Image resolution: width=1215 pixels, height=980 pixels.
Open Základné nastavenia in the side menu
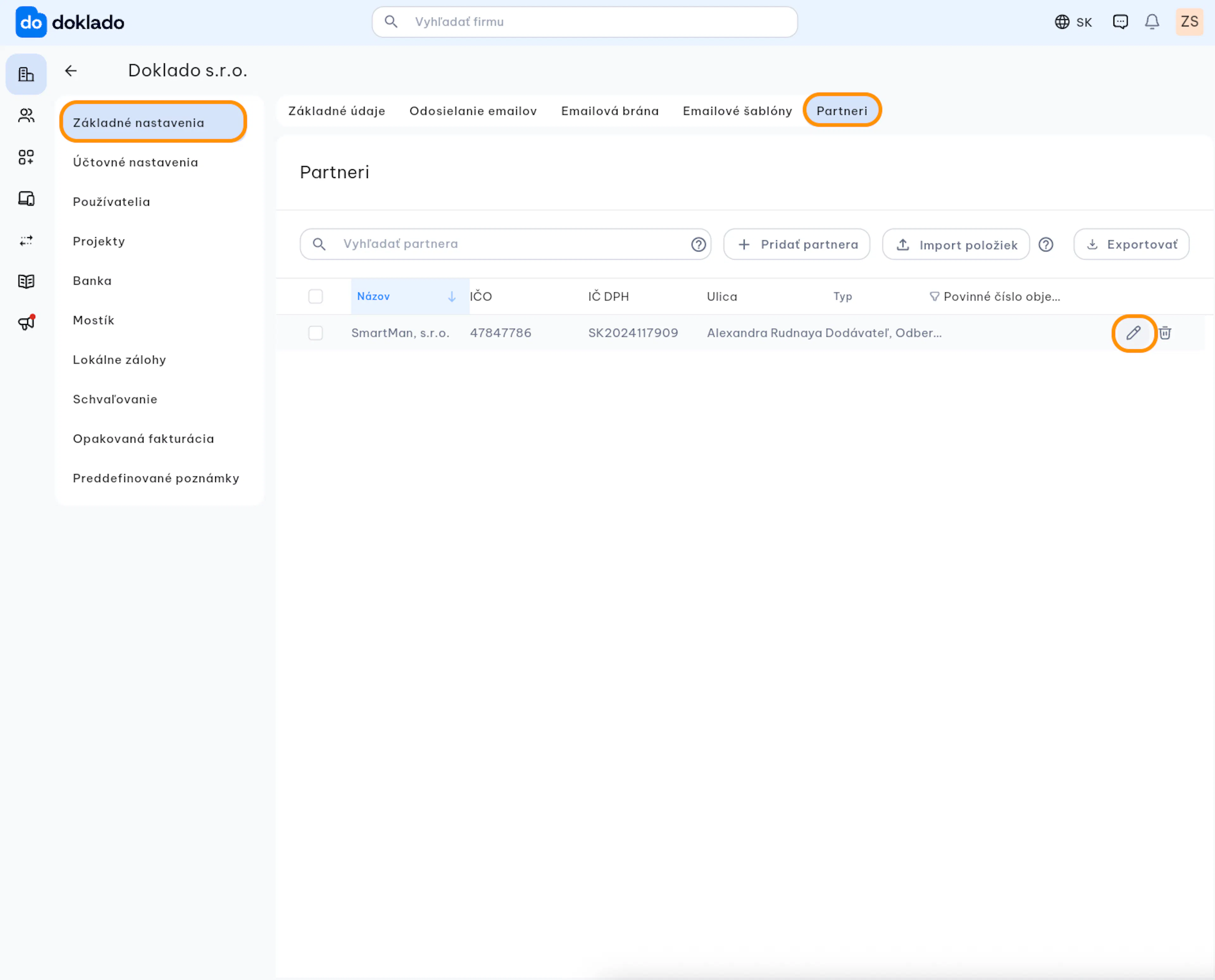pos(153,122)
